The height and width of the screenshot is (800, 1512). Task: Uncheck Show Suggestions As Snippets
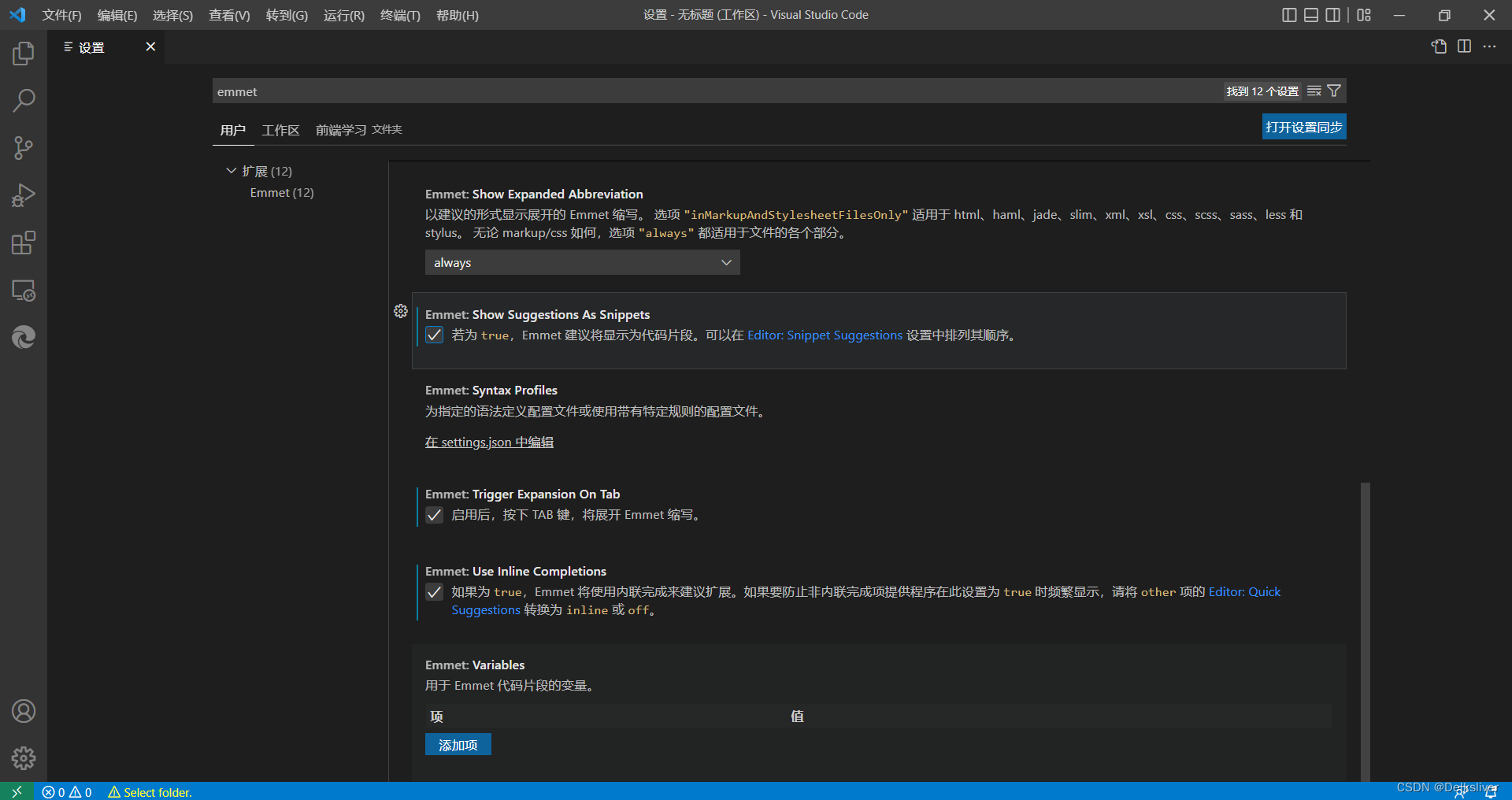click(434, 335)
